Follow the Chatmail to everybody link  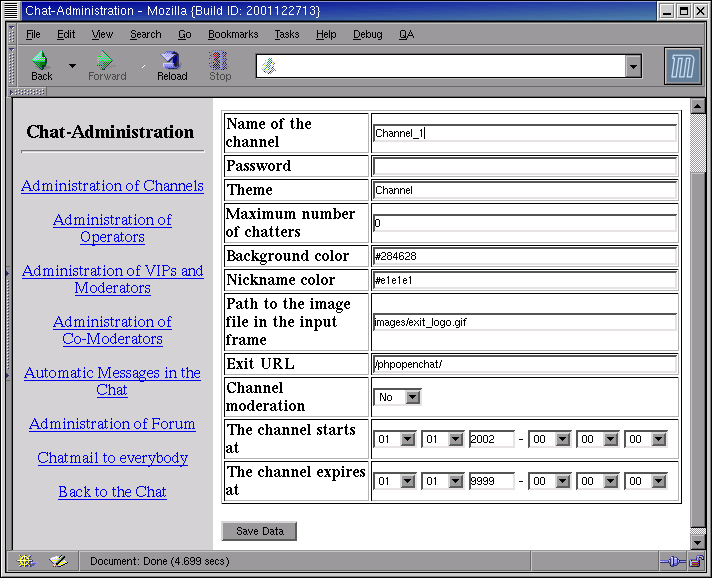click(112, 458)
